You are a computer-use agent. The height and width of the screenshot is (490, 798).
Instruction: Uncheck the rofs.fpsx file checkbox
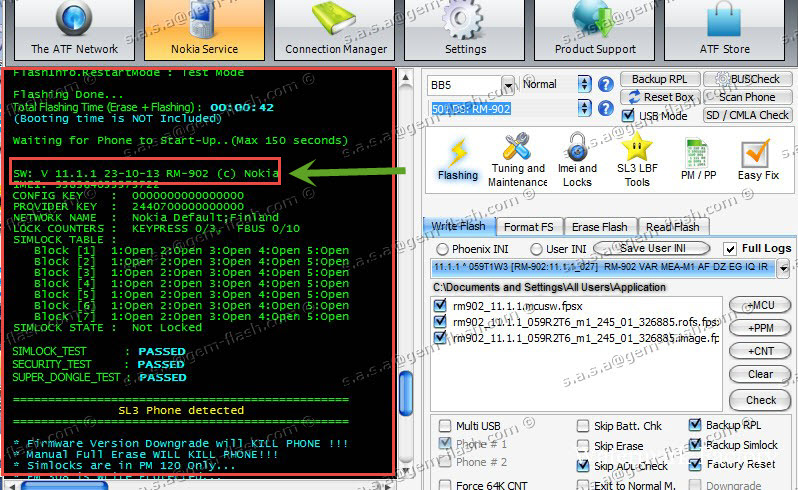click(x=440, y=322)
